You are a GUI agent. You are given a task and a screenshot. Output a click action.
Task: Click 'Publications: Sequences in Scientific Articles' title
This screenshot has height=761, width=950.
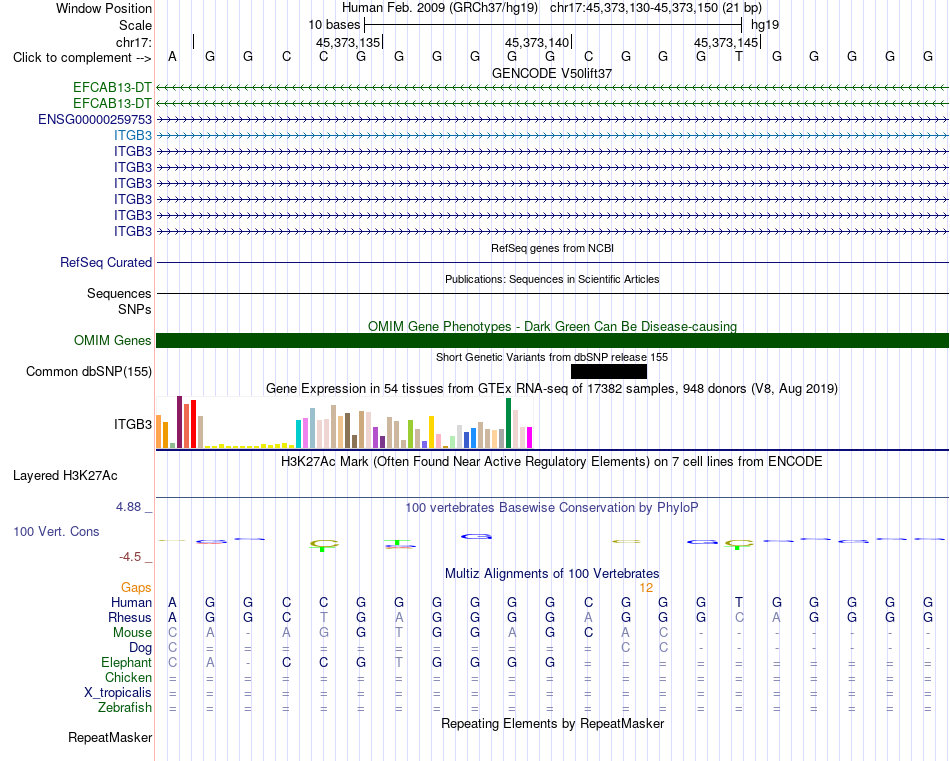(552, 279)
